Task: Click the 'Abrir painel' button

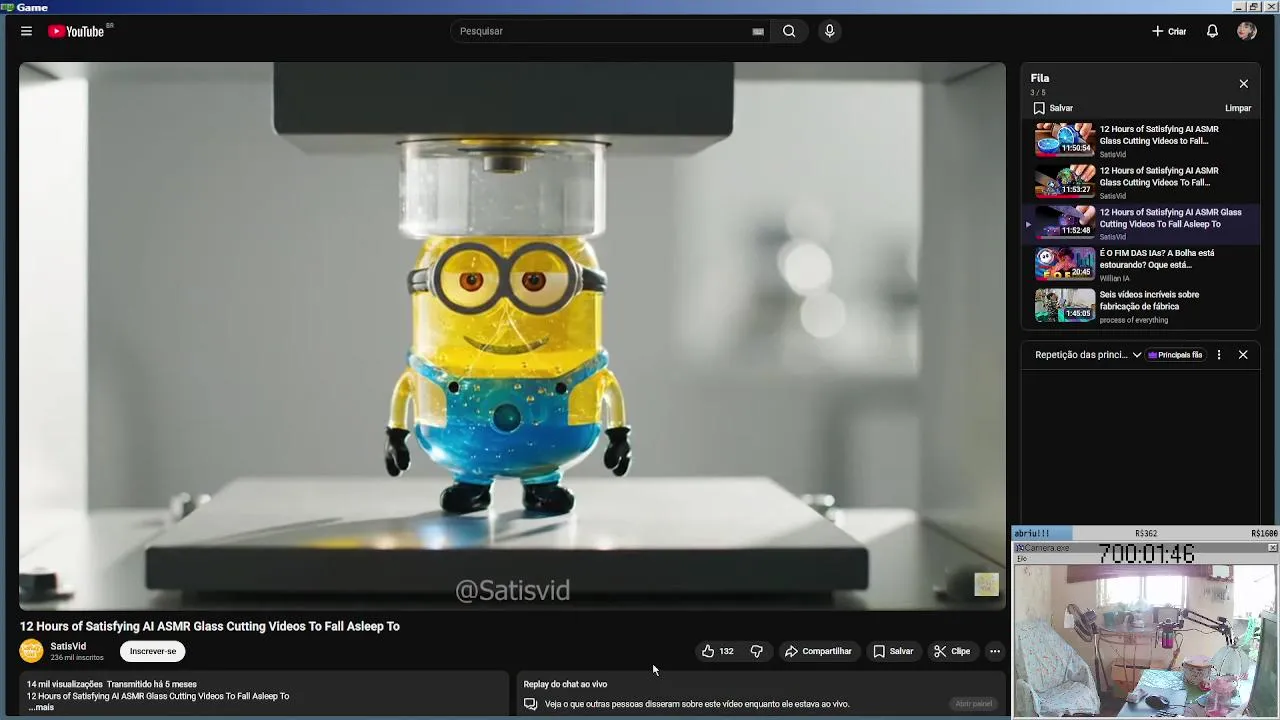Action: coord(973,704)
